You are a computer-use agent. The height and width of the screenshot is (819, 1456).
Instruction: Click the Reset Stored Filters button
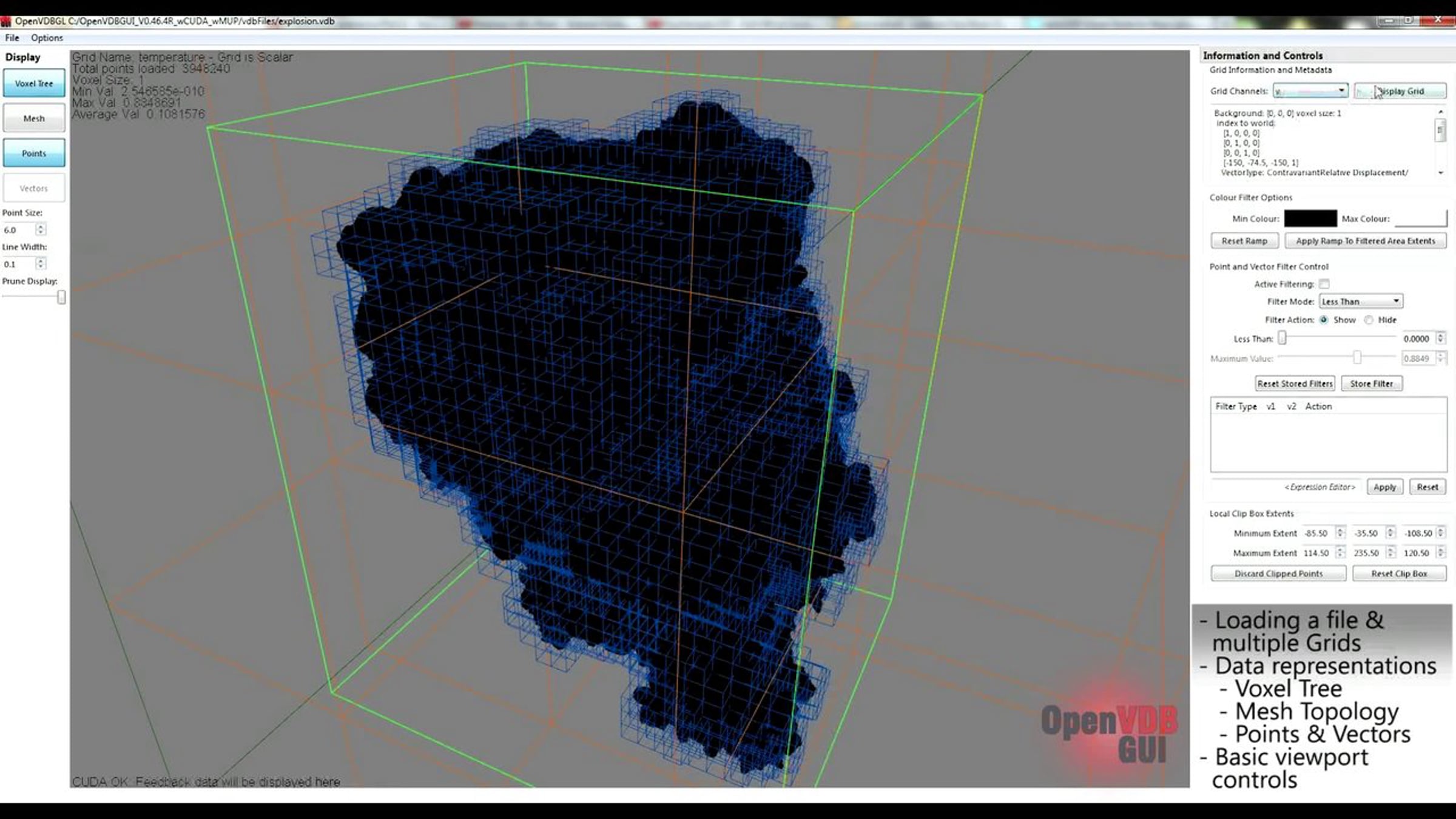[x=1295, y=383]
